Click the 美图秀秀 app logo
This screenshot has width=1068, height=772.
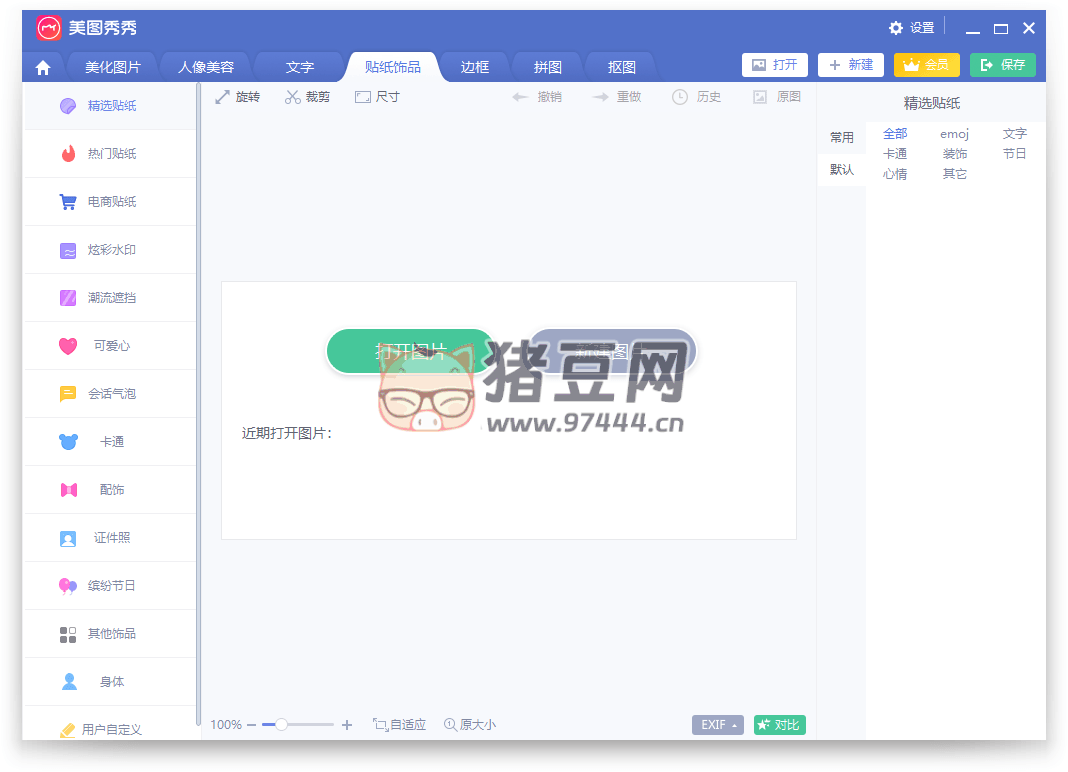(48, 28)
